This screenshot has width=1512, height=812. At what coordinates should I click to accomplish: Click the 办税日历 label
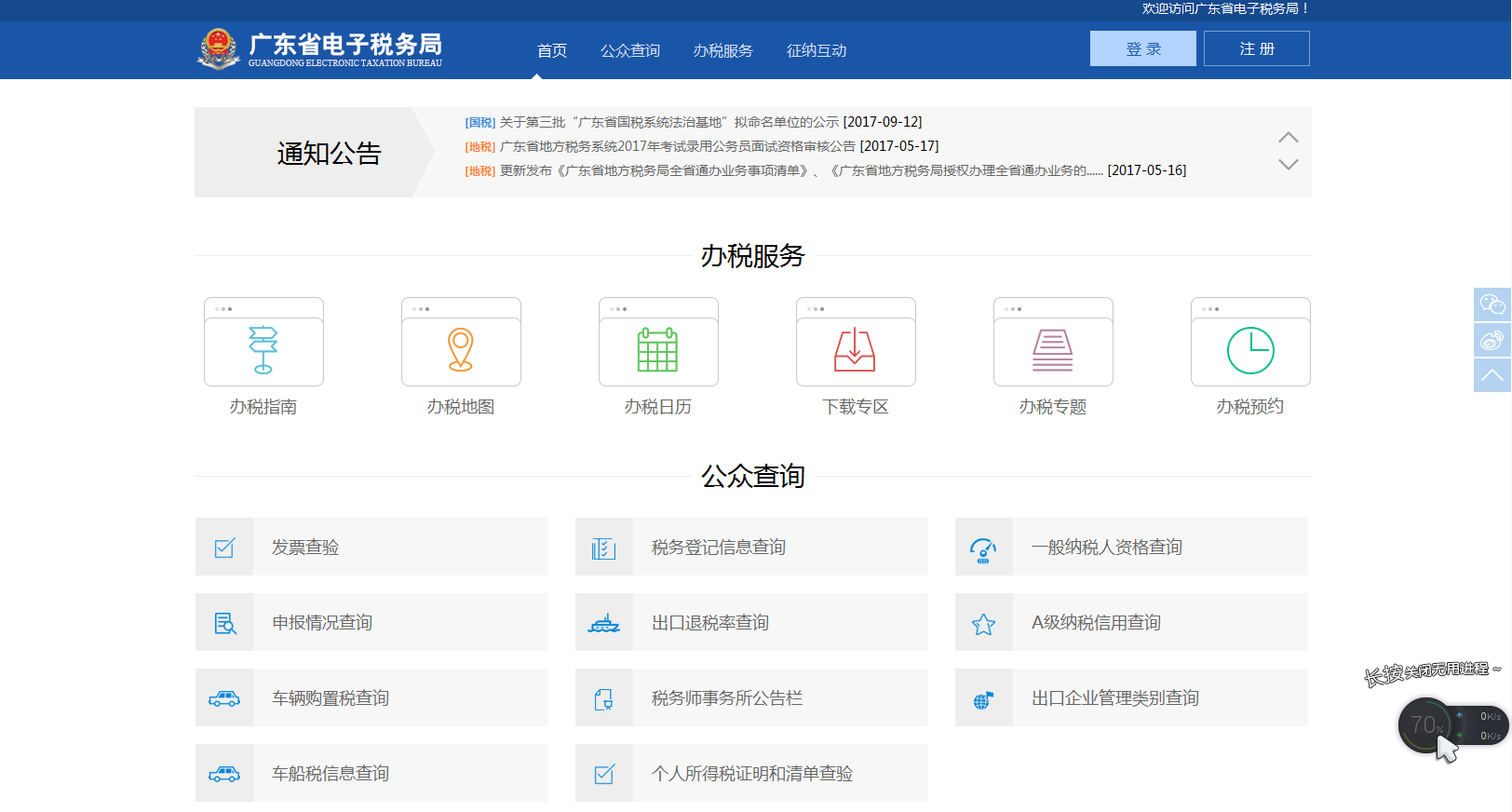point(658,407)
